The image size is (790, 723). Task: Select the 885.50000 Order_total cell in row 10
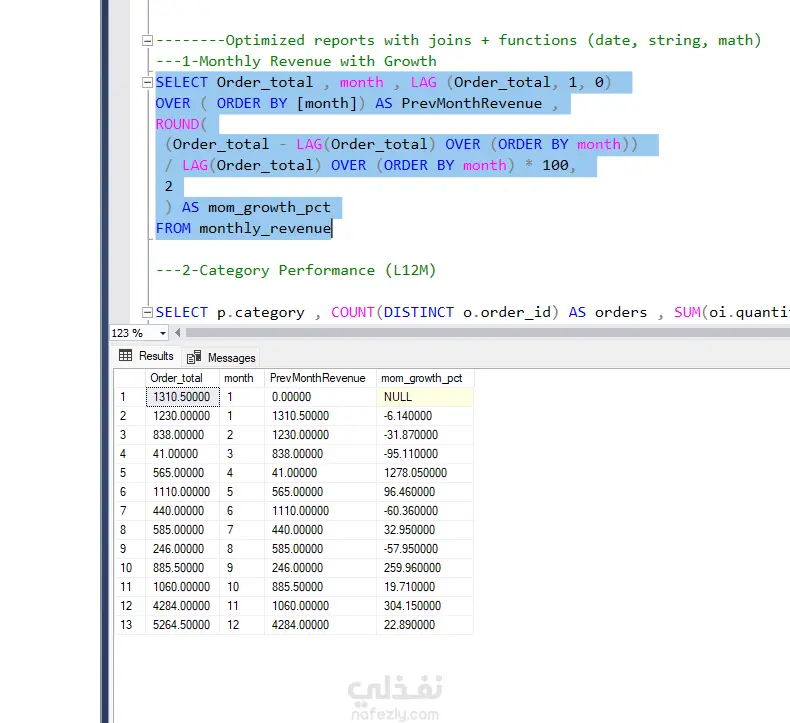pos(182,568)
